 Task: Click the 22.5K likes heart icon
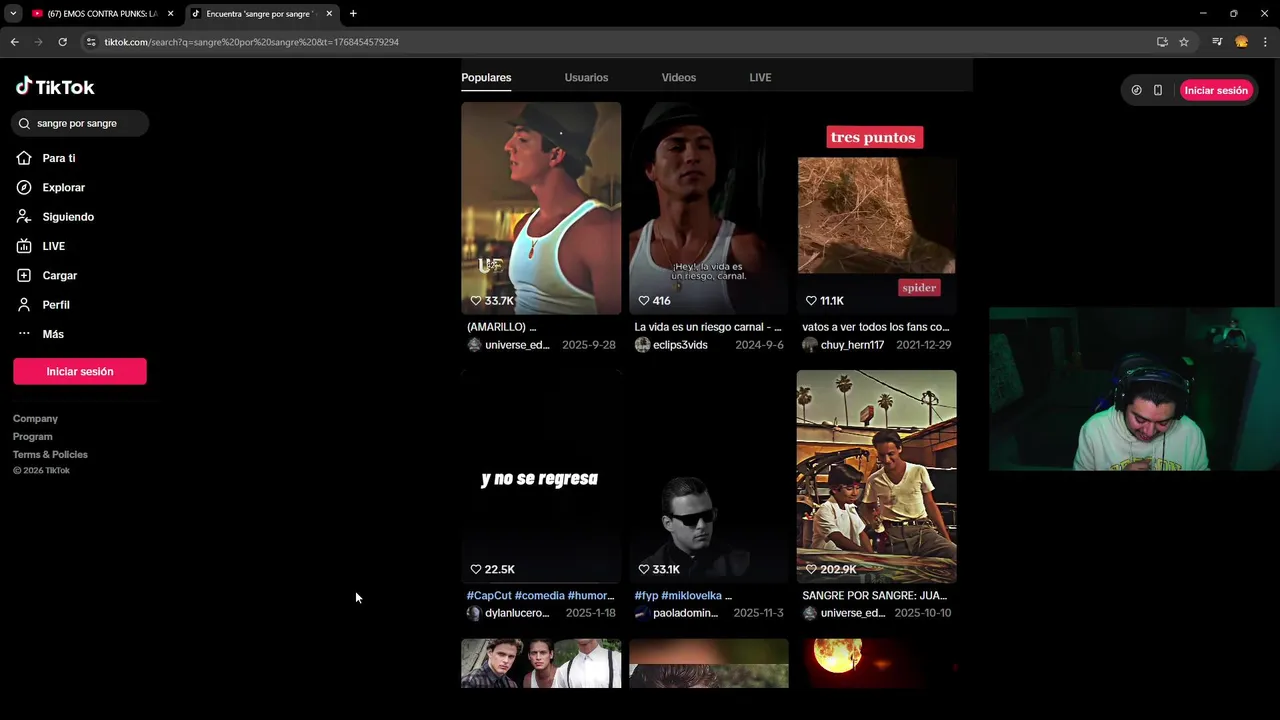477,569
